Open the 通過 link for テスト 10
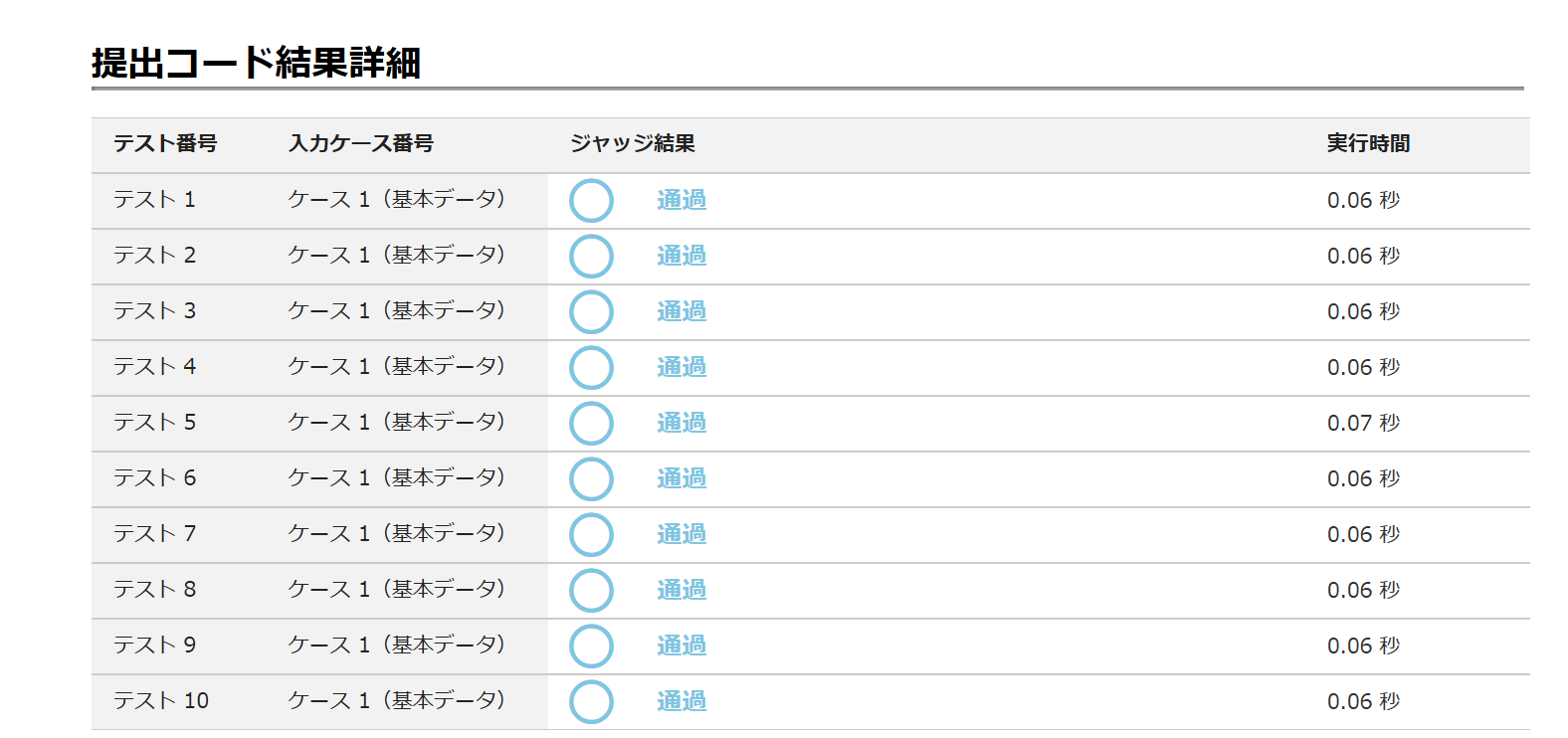Viewport: 1568px width, 738px height. point(682,701)
